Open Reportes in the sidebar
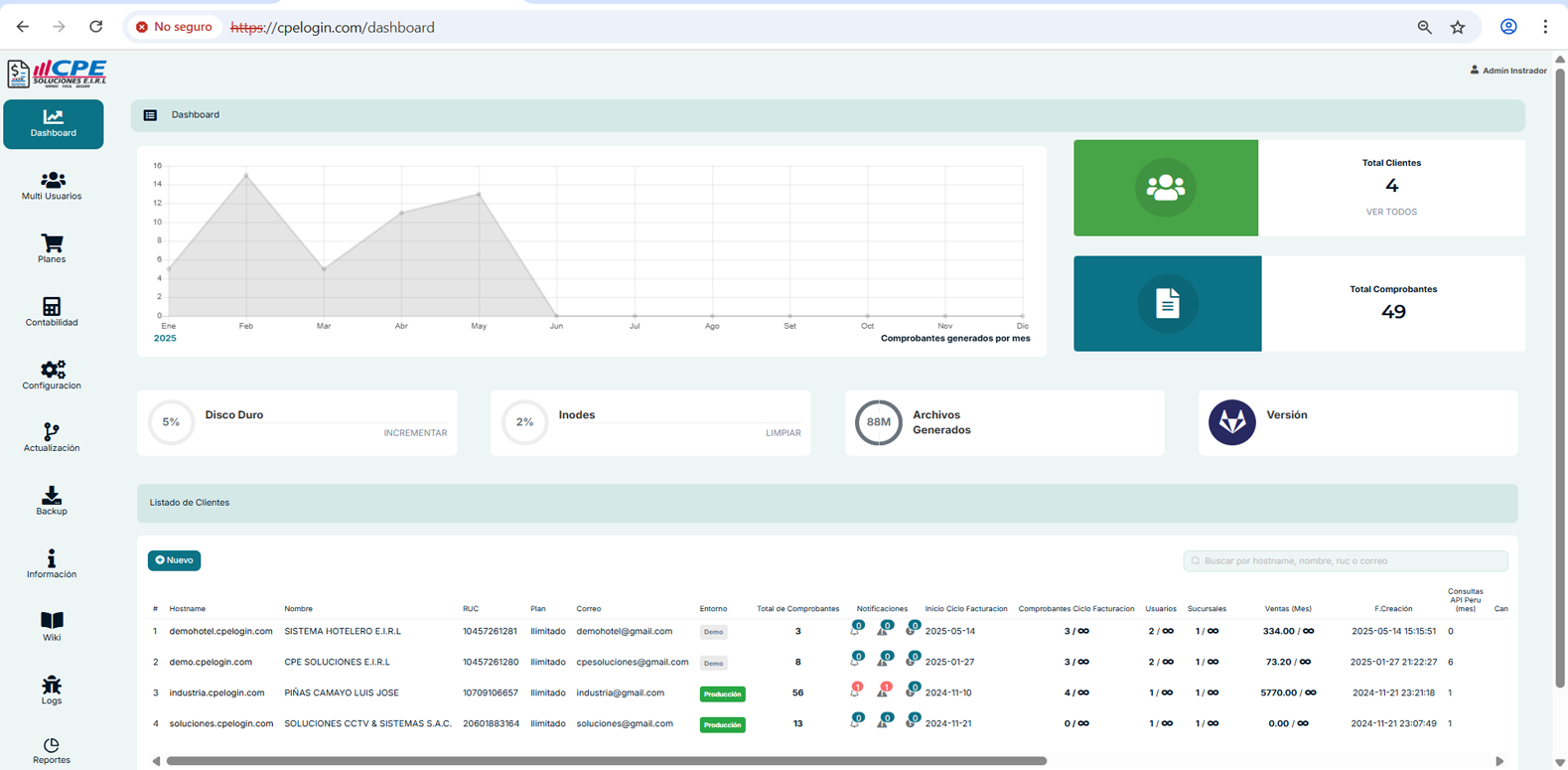Image resolution: width=1568 pixels, height=770 pixels. (52, 751)
